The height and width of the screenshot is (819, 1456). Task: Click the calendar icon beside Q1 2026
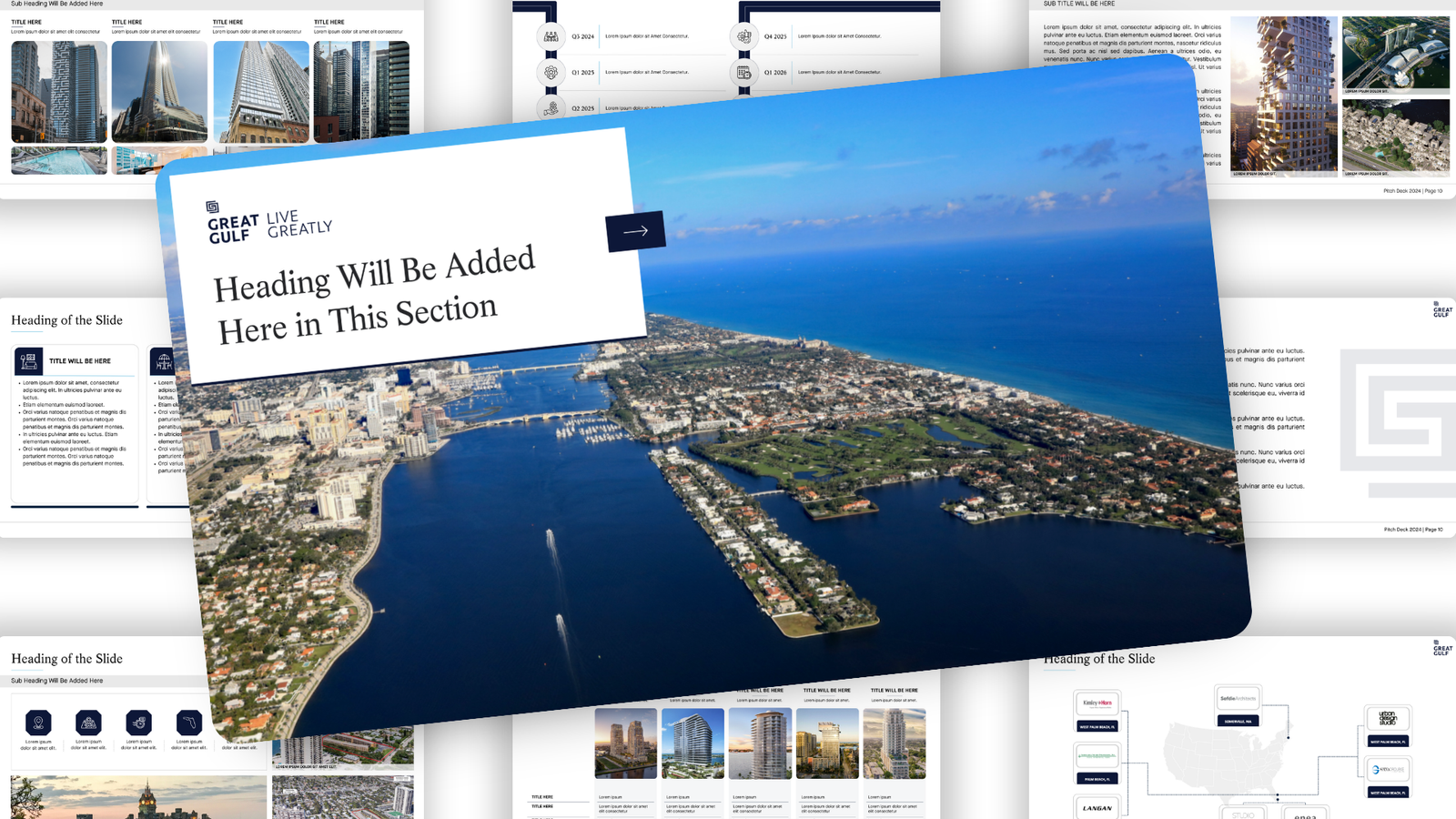coord(743,73)
